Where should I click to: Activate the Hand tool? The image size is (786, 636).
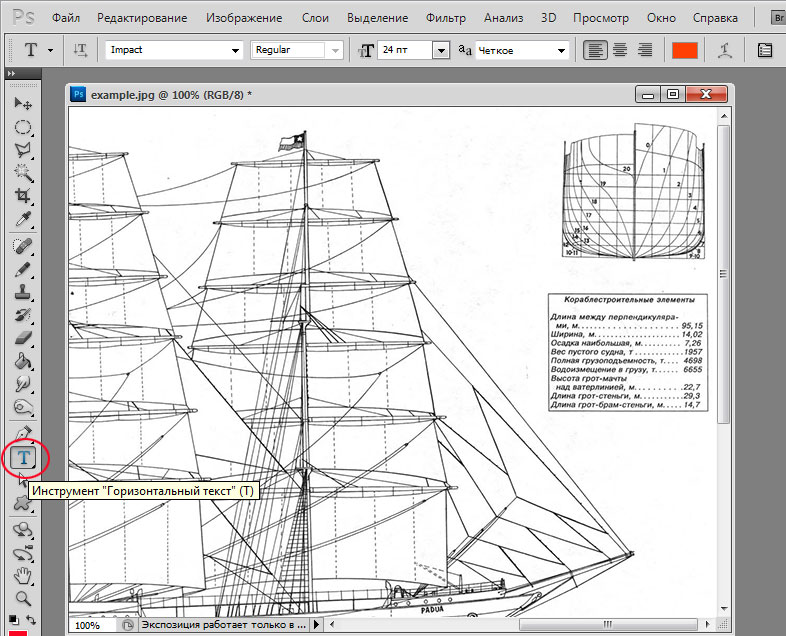coord(23,576)
